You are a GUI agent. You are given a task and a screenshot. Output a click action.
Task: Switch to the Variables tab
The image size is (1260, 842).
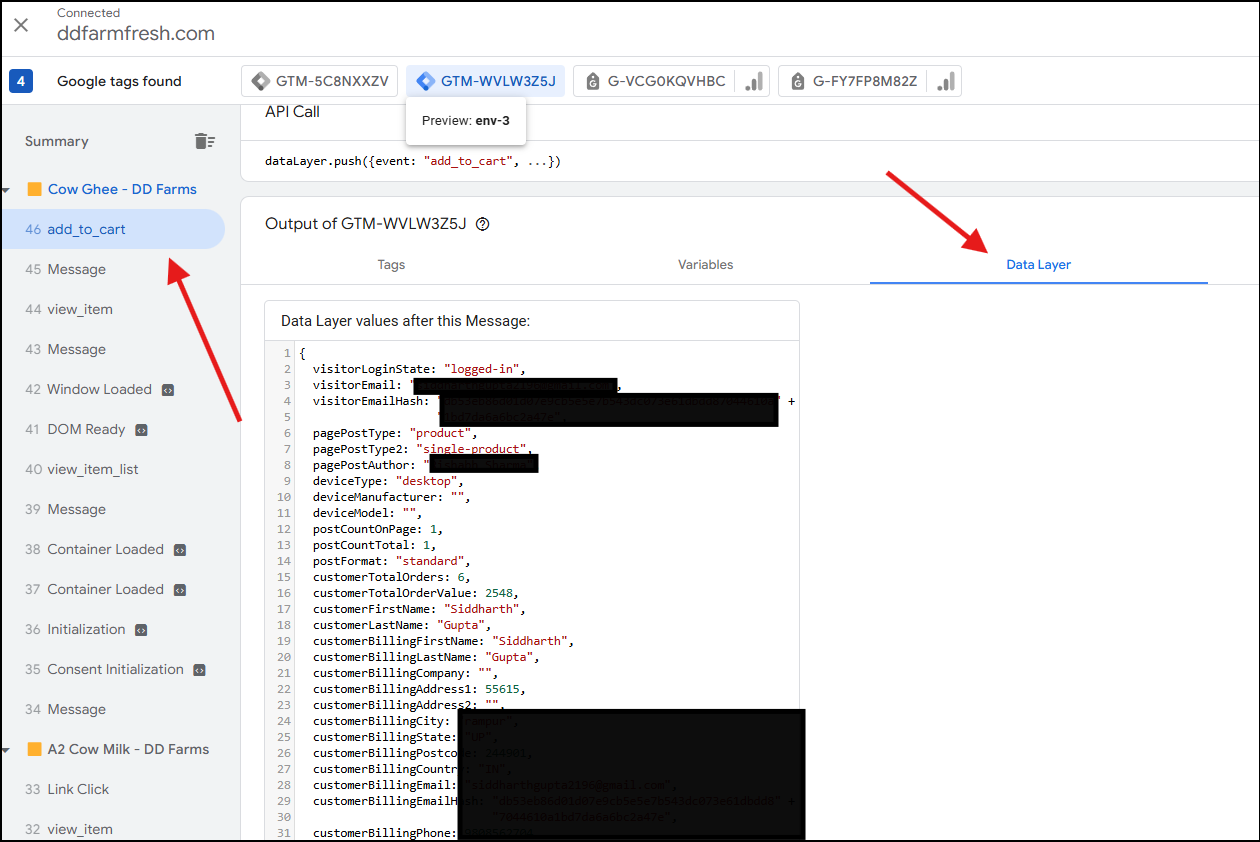coord(706,265)
